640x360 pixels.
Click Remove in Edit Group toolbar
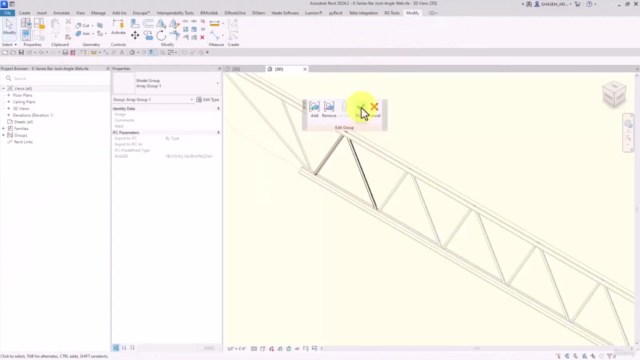pos(329,109)
